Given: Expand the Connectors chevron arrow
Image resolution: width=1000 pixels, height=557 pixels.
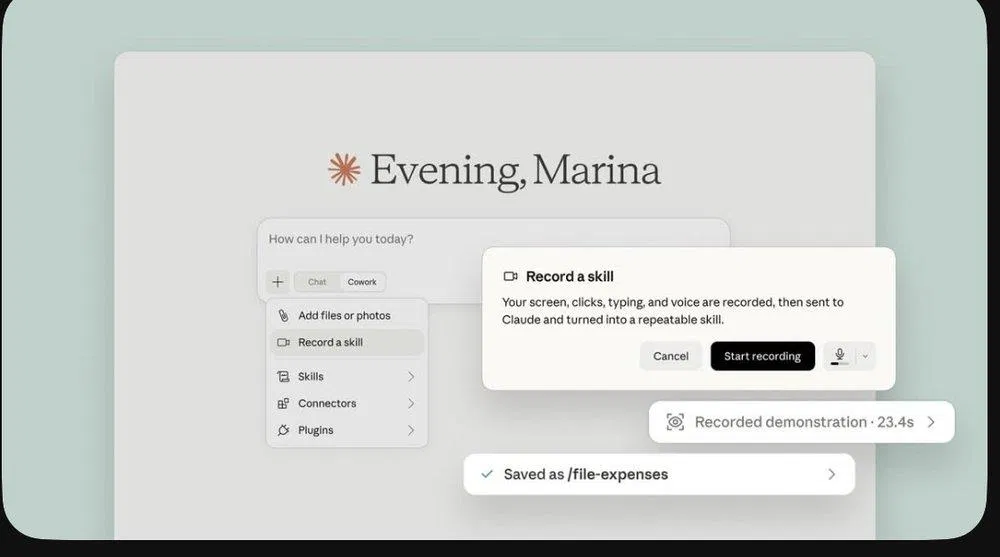Looking at the screenshot, I should tap(411, 403).
